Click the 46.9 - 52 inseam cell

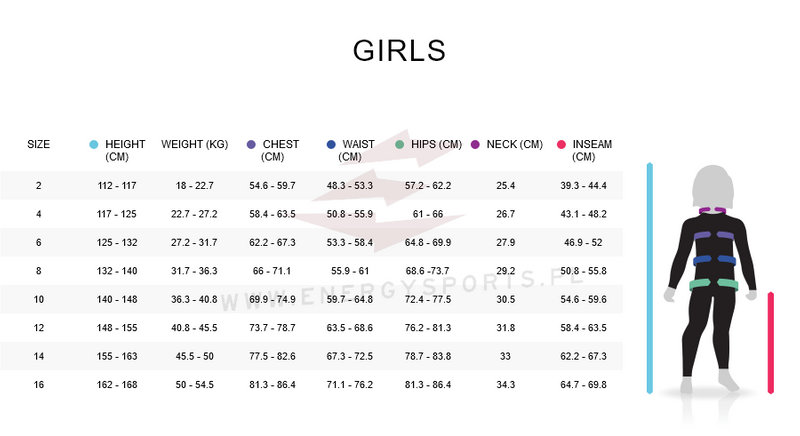(583, 243)
